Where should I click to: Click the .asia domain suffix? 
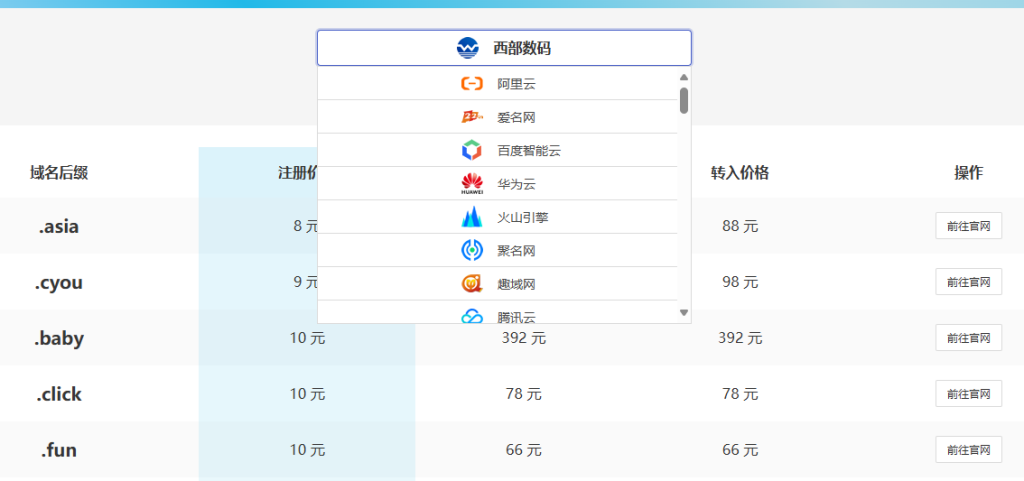point(59,226)
